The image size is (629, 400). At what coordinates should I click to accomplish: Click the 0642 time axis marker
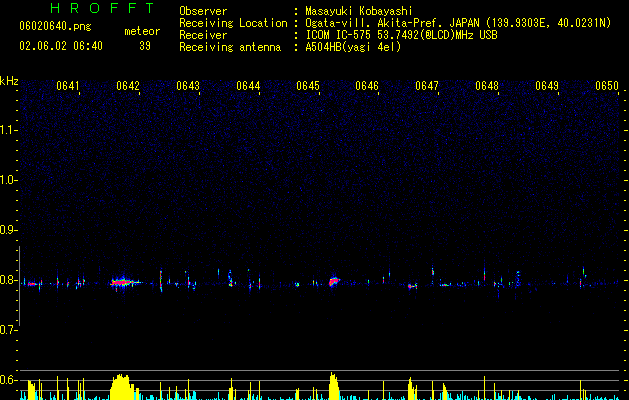click(128, 86)
